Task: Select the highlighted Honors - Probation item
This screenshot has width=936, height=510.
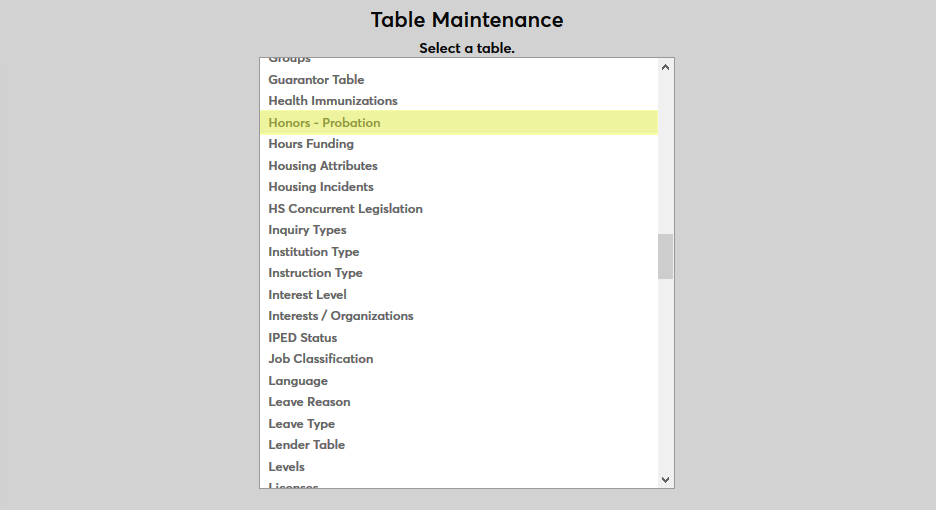Action: [x=324, y=123]
